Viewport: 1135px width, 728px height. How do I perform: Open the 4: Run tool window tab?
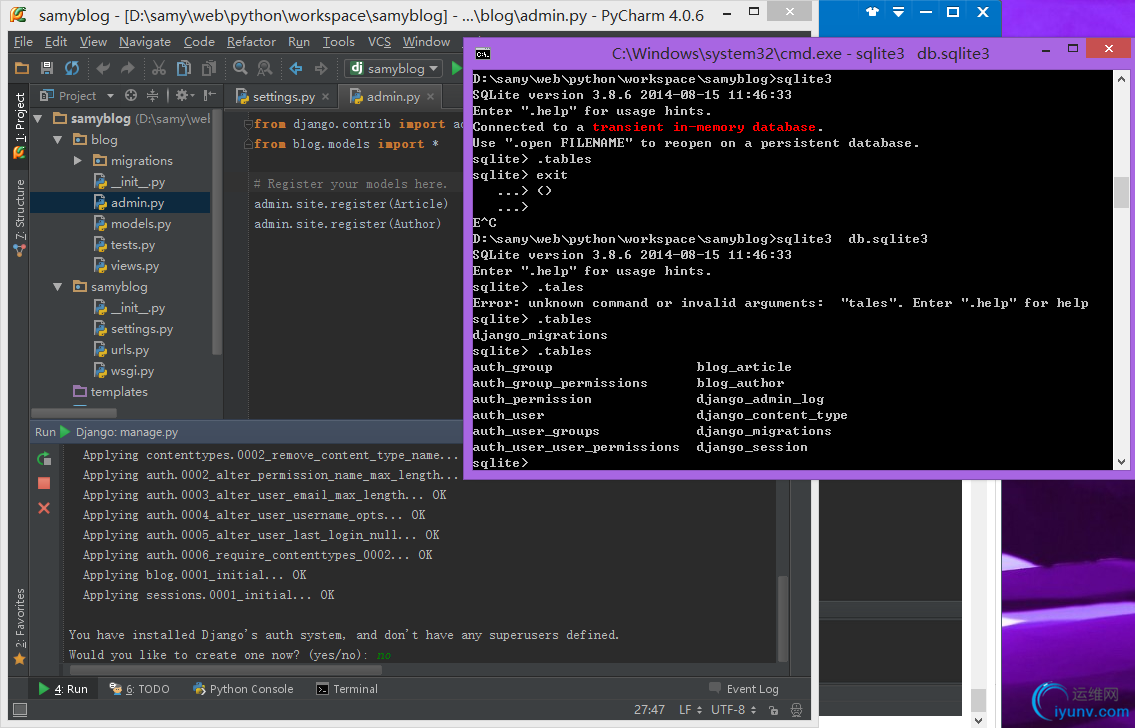(x=63, y=689)
